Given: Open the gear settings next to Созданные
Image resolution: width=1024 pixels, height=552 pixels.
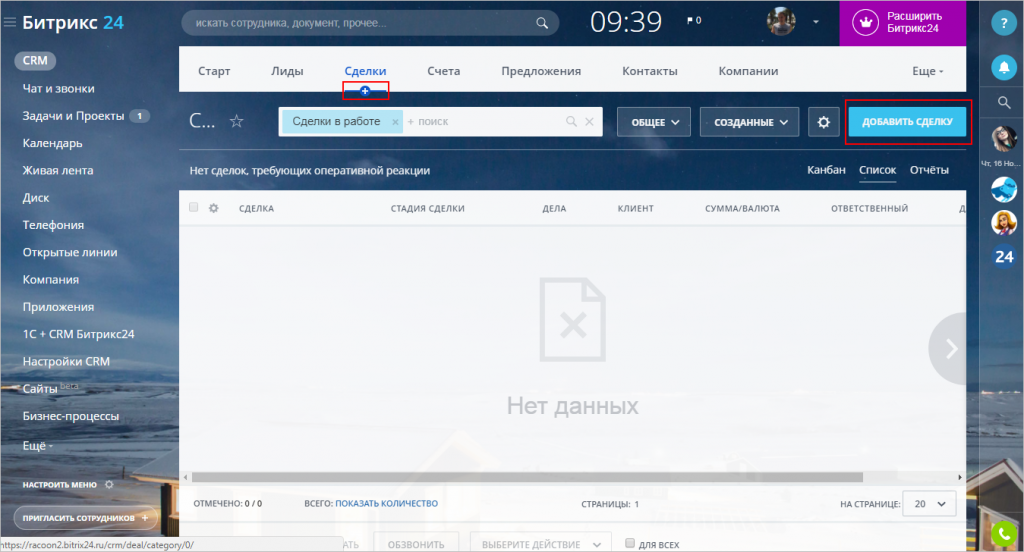Looking at the screenshot, I should click(824, 122).
